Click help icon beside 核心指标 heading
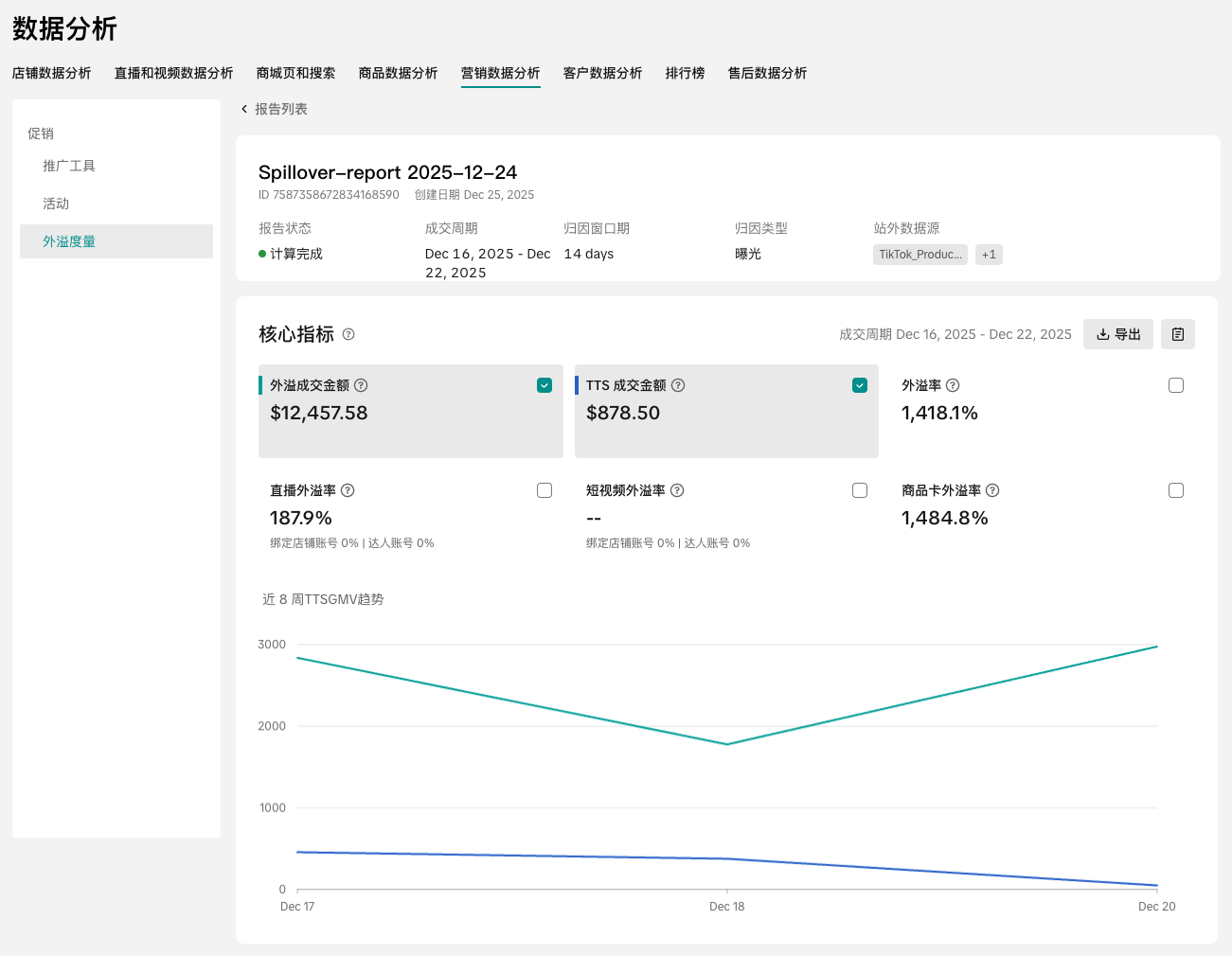This screenshot has height=956, width=1232. click(x=348, y=334)
